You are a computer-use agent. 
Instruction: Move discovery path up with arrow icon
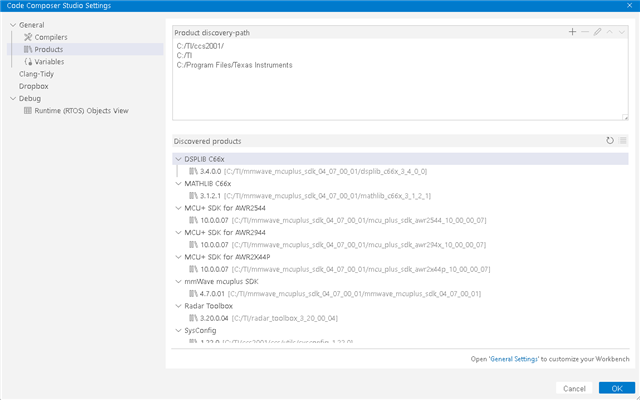[x=609, y=32]
